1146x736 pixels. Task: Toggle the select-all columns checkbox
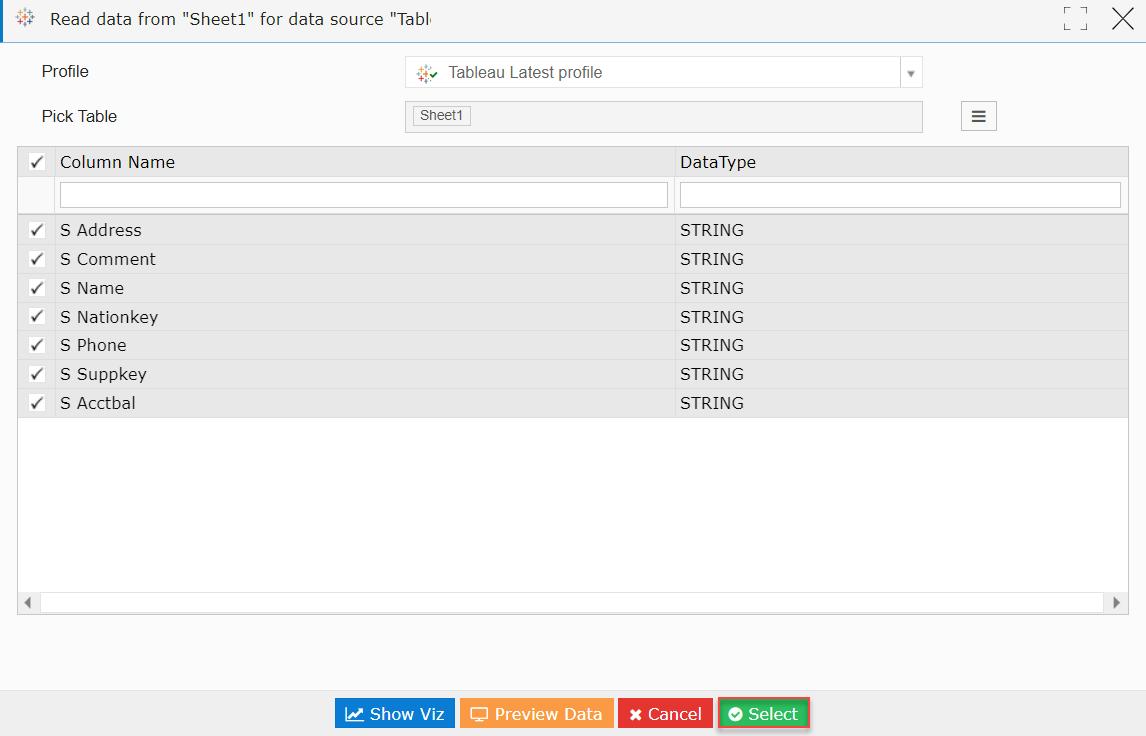(x=37, y=162)
